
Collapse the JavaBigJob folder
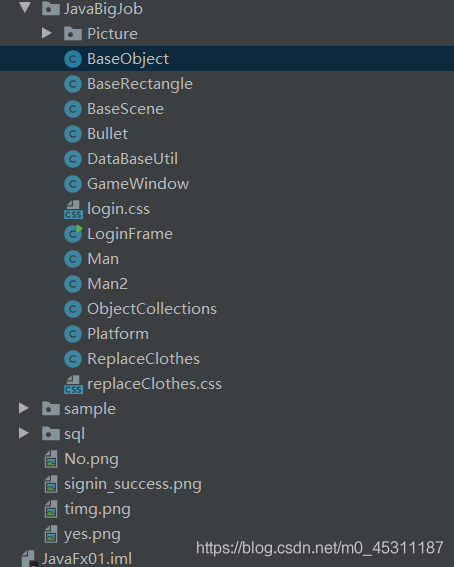coord(24,8)
